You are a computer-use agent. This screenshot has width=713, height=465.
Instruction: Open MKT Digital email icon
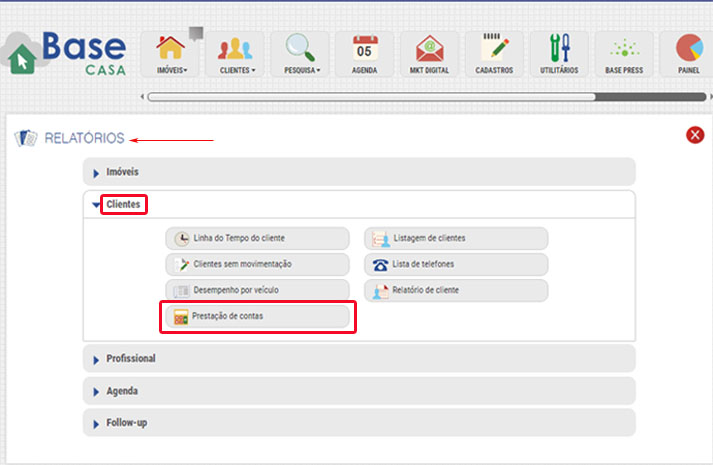coord(430,54)
